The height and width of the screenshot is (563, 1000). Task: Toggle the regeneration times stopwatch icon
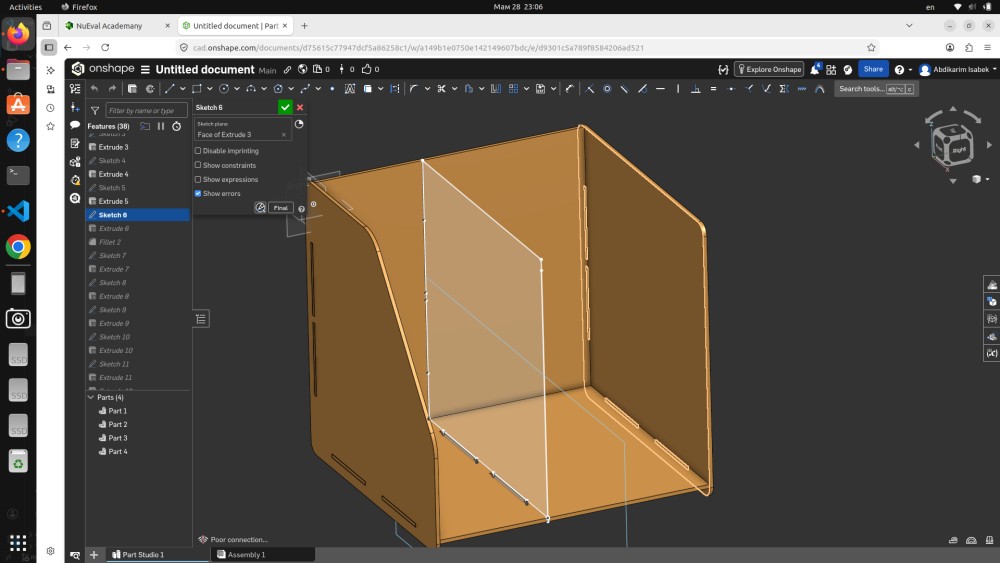(x=177, y=126)
